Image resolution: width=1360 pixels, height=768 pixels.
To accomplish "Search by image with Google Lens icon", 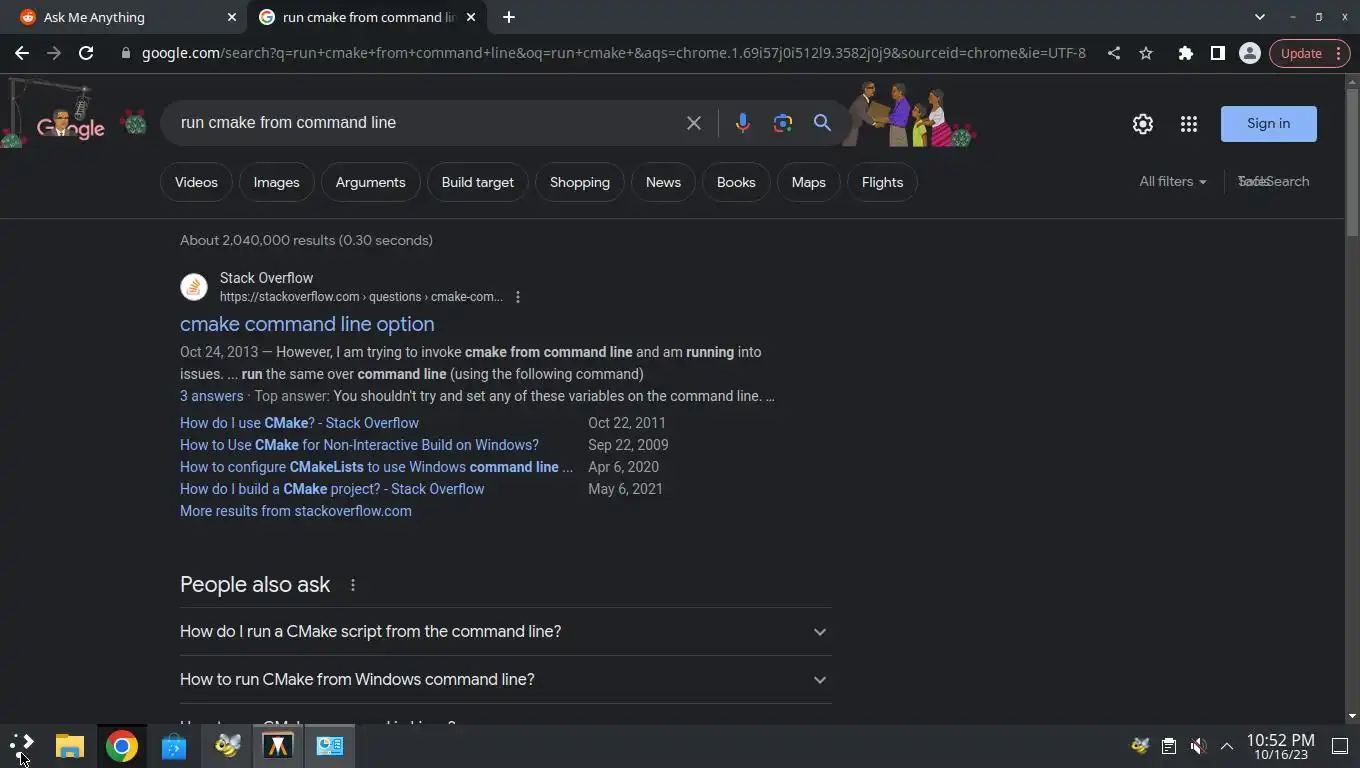I will tap(782, 123).
